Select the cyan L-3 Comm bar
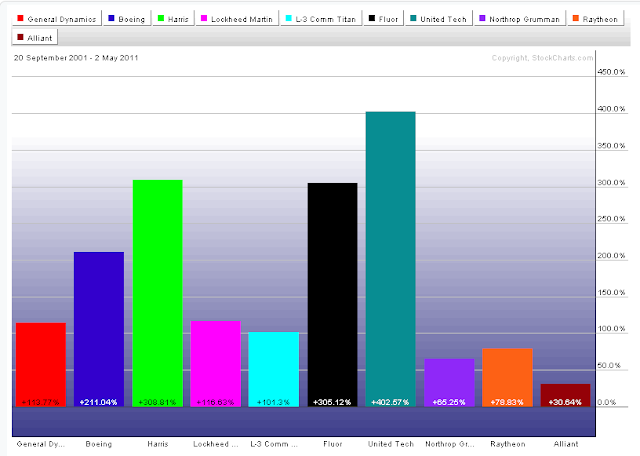The image size is (640, 456). click(273, 369)
